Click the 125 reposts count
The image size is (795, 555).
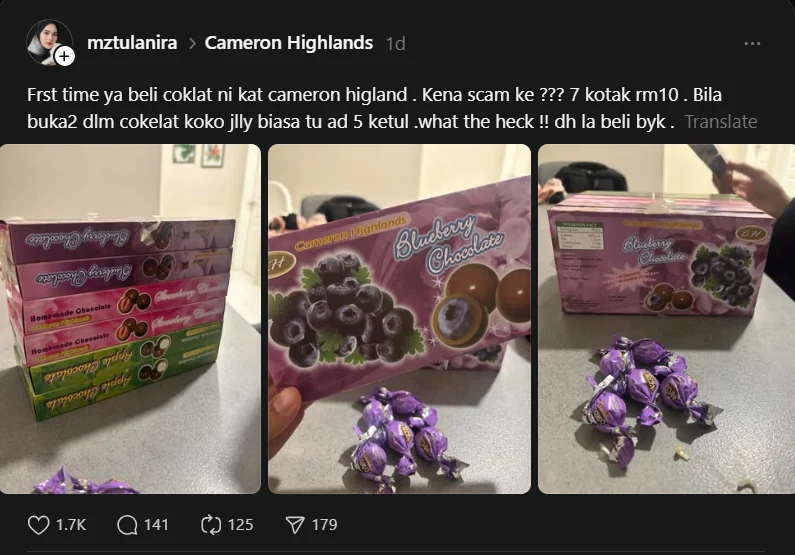[x=240, y=525]
